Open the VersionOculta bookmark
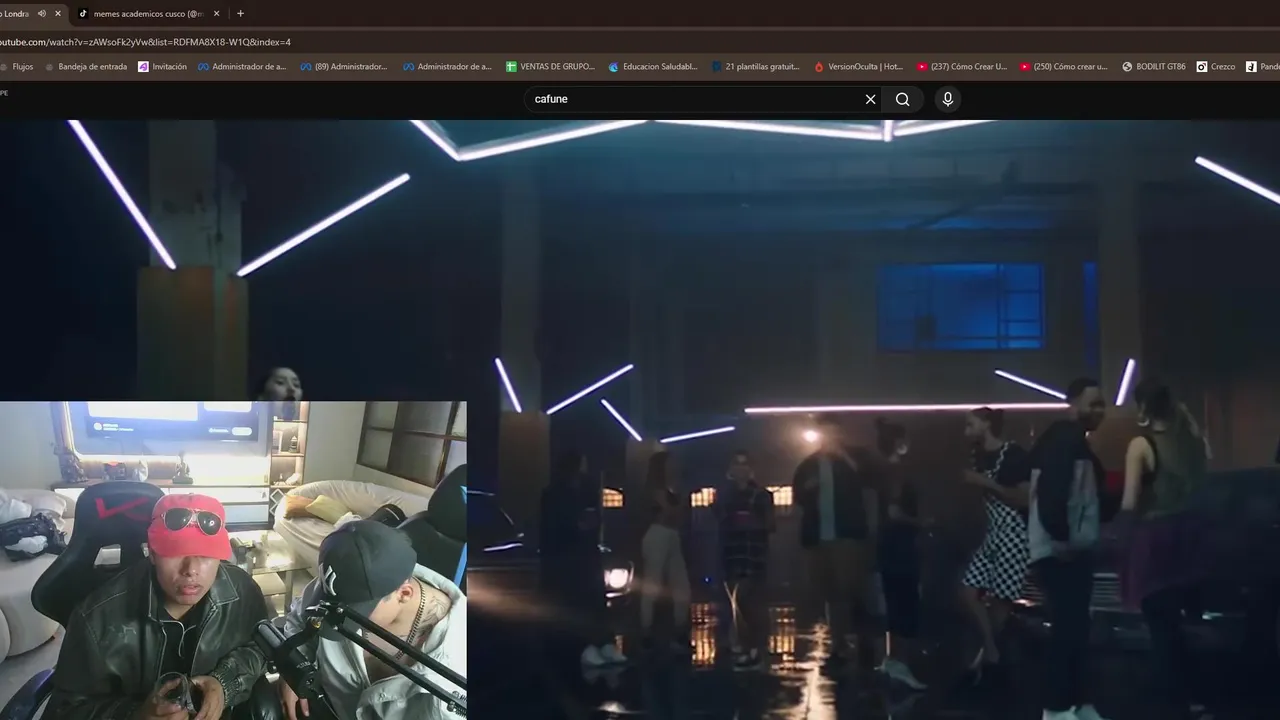 [x=859, y=67]
